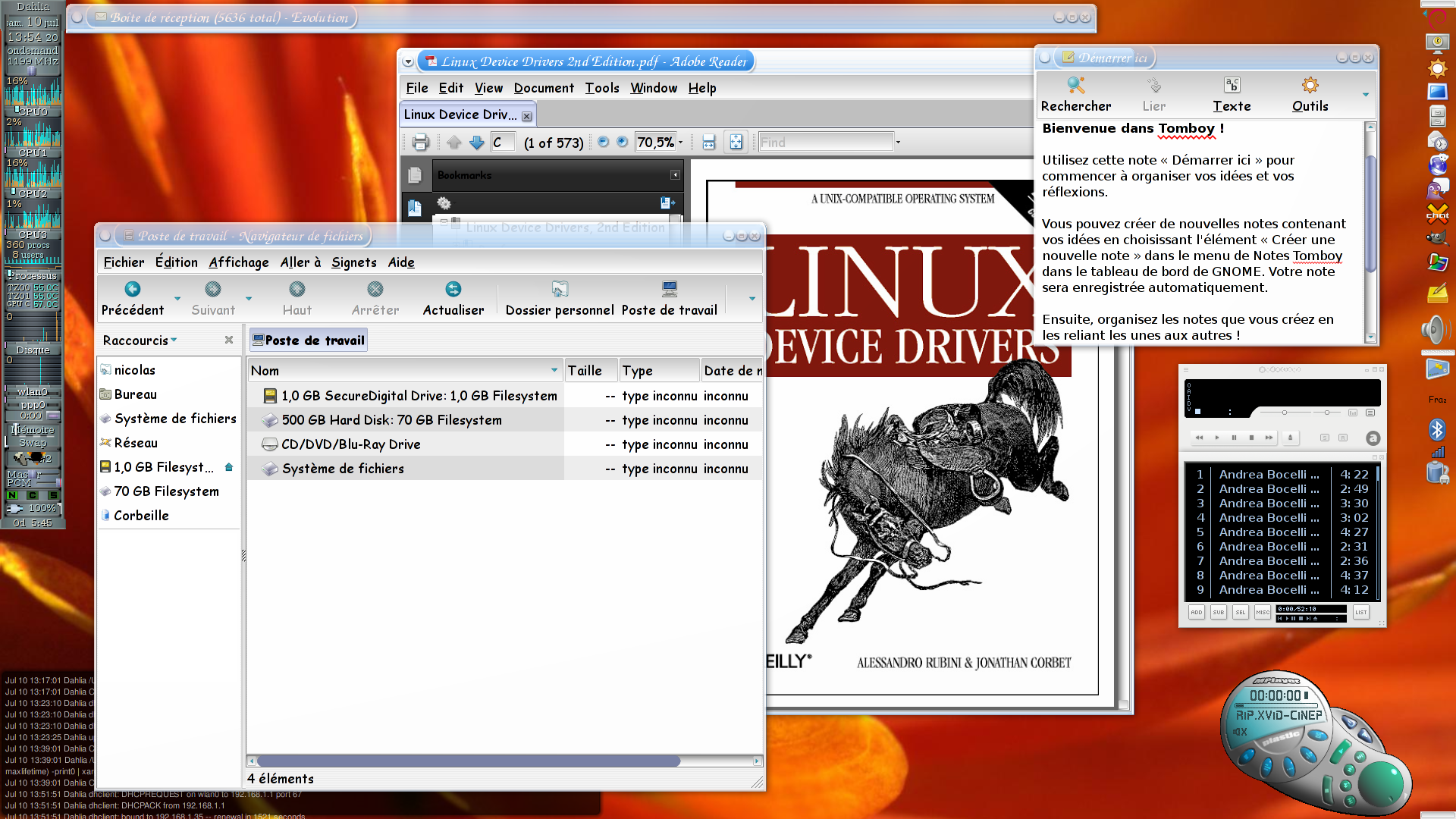The height and width of the screenshot is (819, 1456).
Task: Click the Find input field
Action: [826, 142]
